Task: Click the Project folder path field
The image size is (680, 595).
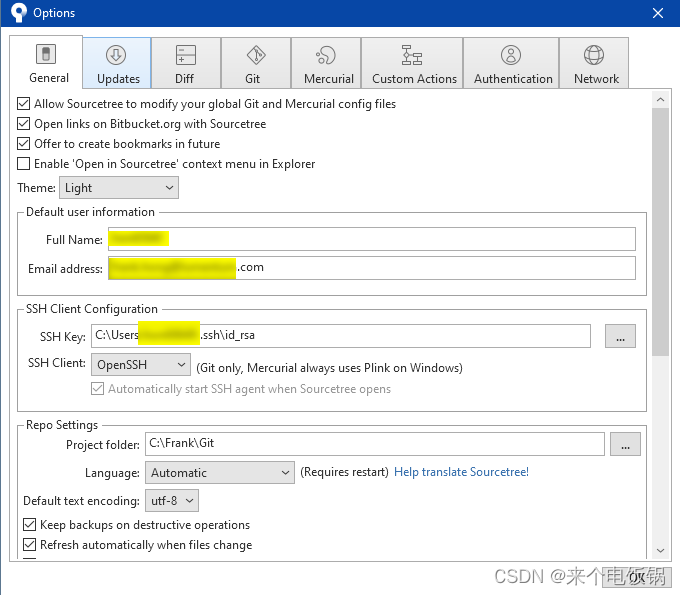Action: click(375, 444)
